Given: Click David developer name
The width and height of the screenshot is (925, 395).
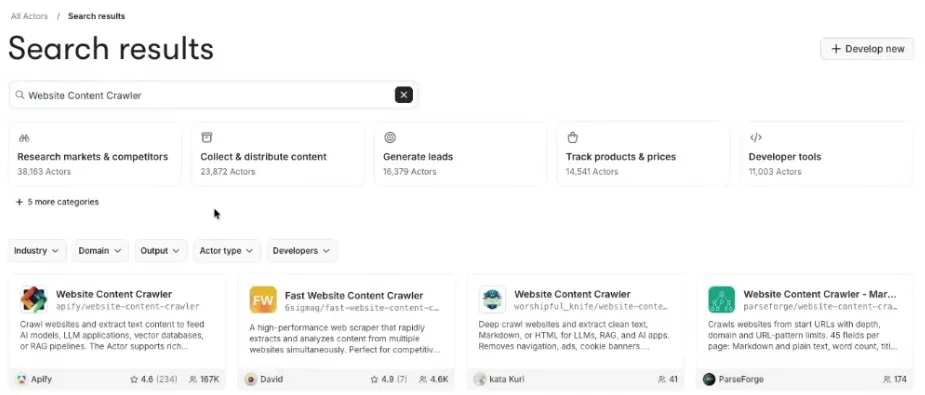Looking at the screenshot, I should 271,379.
